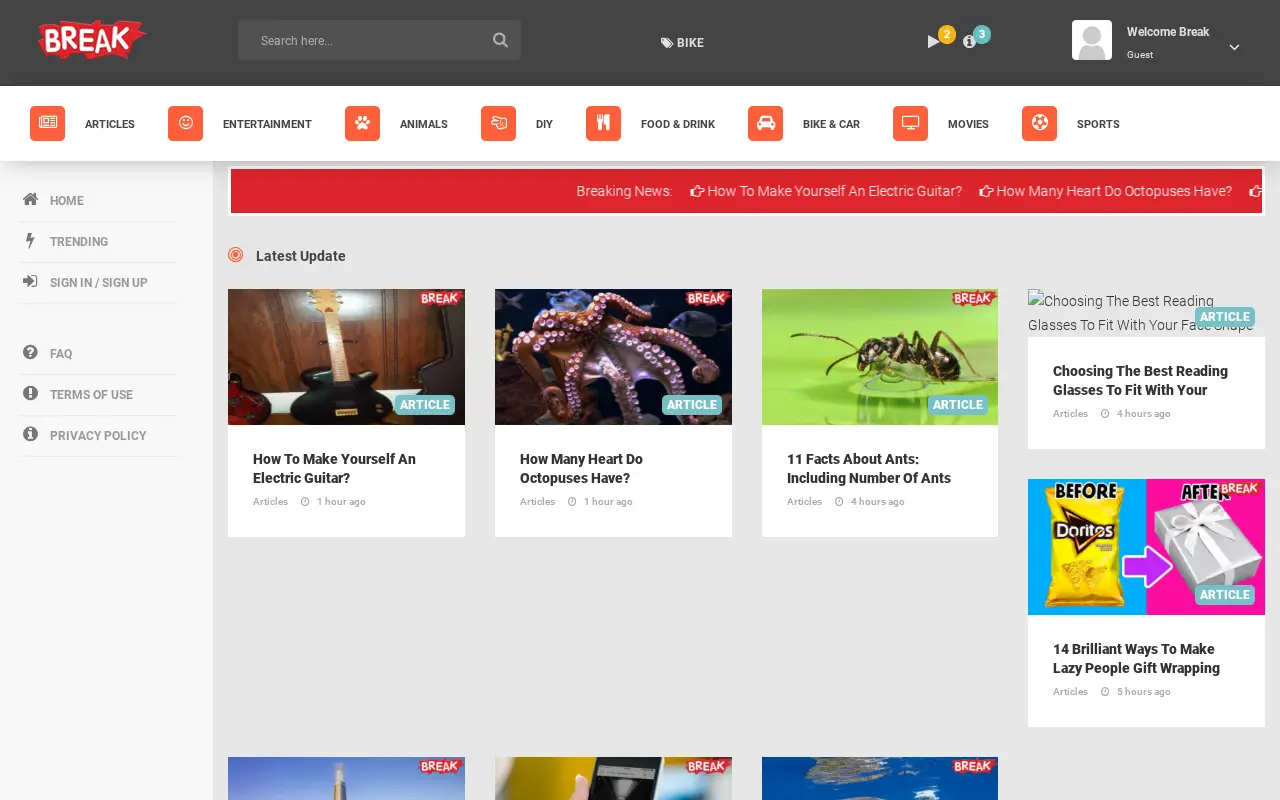
Task: Click the FAQ question mark icon
Action: tap(30, 353)
